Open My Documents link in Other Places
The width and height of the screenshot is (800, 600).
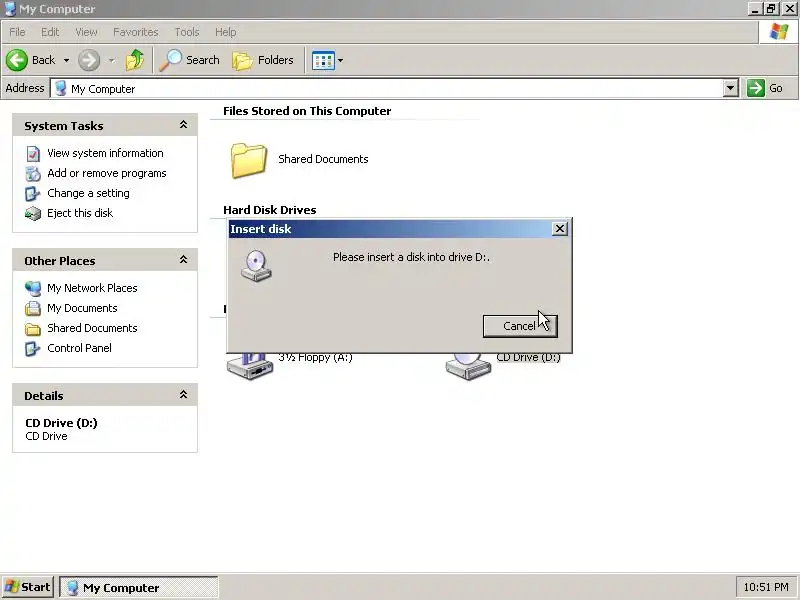pos(82,308)
